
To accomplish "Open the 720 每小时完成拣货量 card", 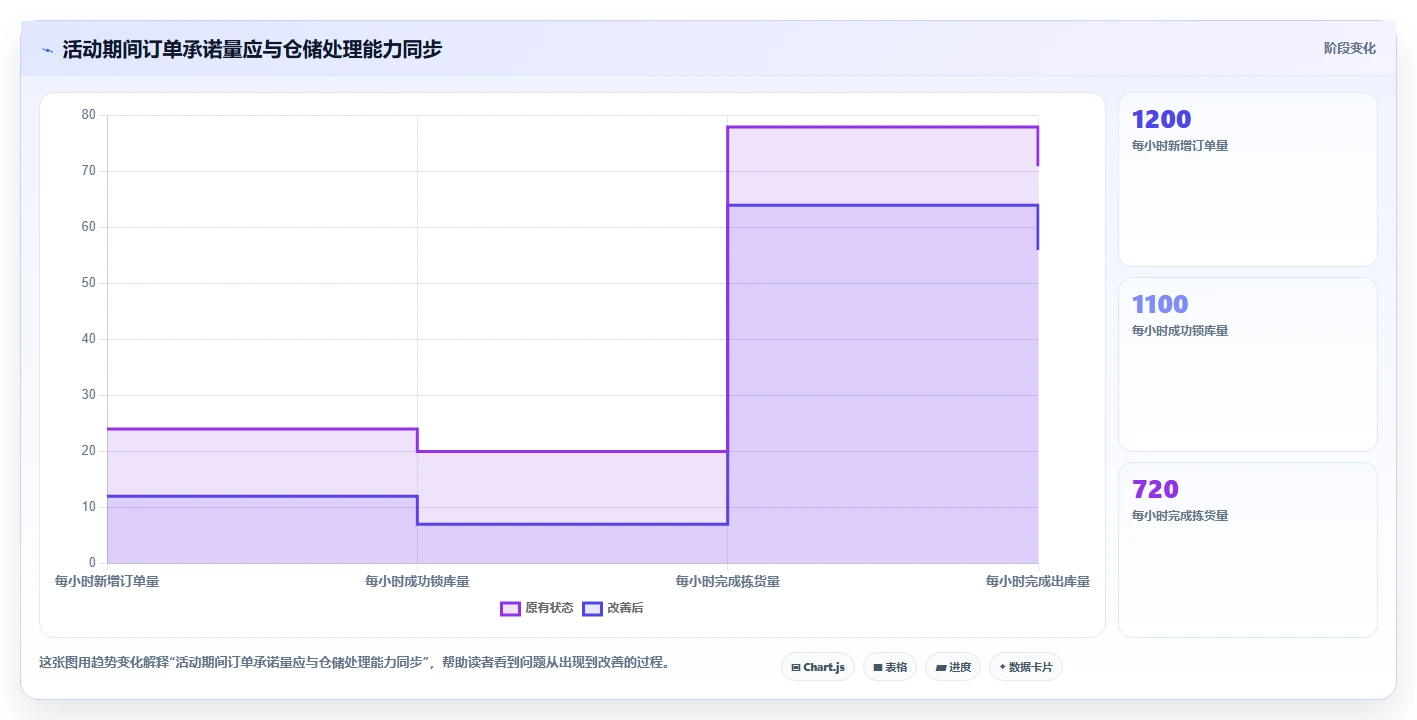I will [1247, 550].
